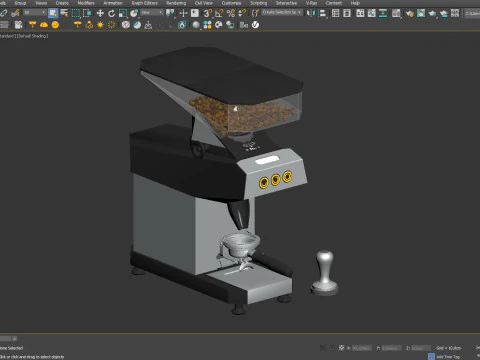Click the Select and Manipulate icon
The width and height of the screenshot is (480, 360).
click(183, 13)
